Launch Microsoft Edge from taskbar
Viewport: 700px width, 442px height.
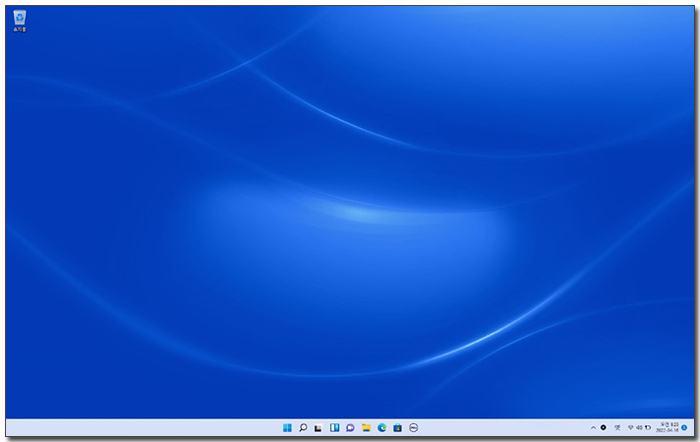(x=382, y=428)
